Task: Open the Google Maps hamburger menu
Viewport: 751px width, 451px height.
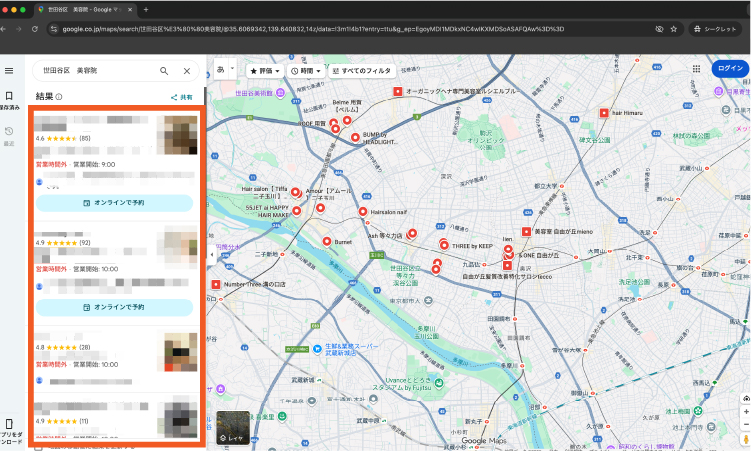Action: pyautogui.click(x=9, y=71)
